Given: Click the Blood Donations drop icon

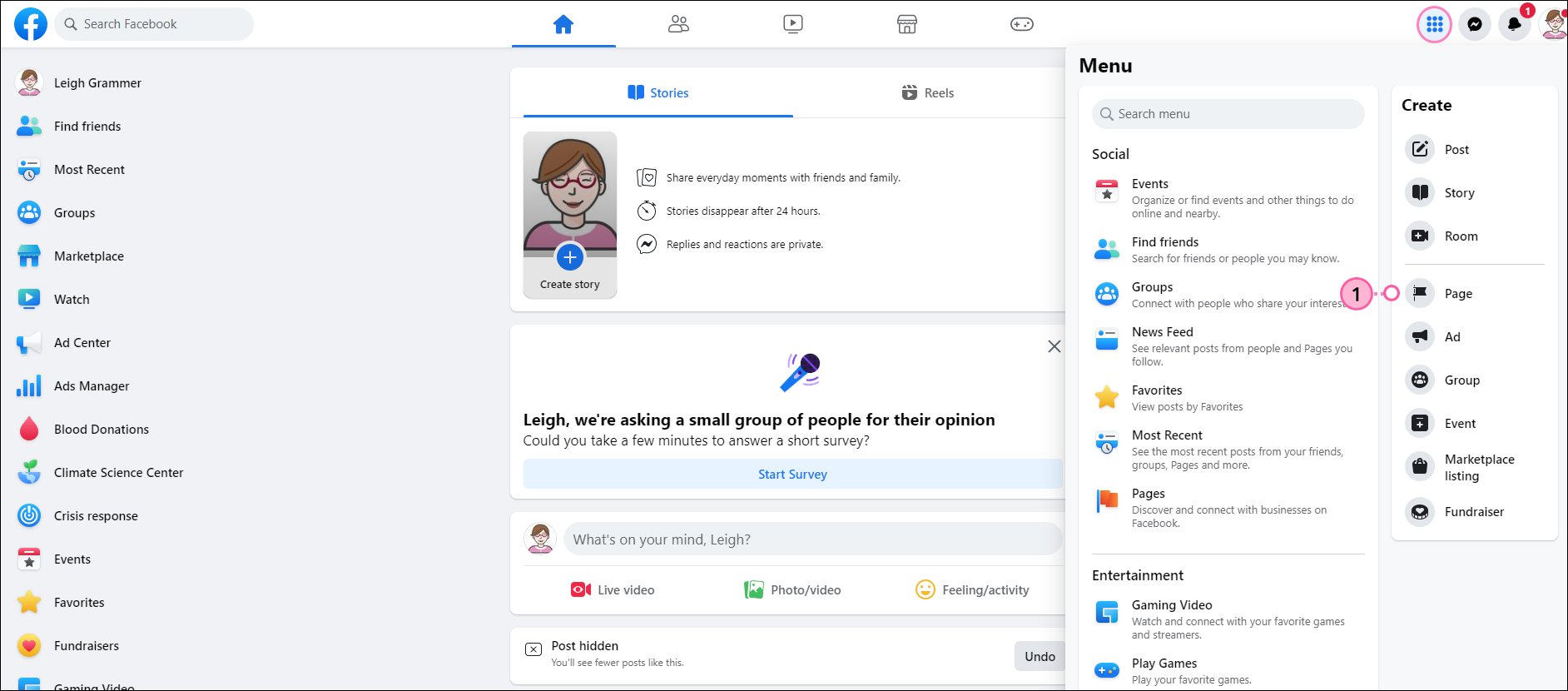Looking at the screenshot, I should coord(29,429).
